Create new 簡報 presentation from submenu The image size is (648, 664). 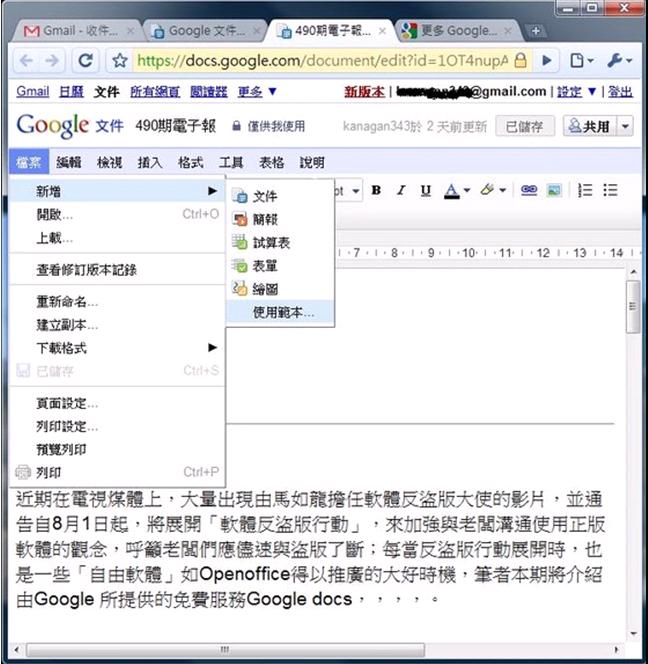(280, 219)
